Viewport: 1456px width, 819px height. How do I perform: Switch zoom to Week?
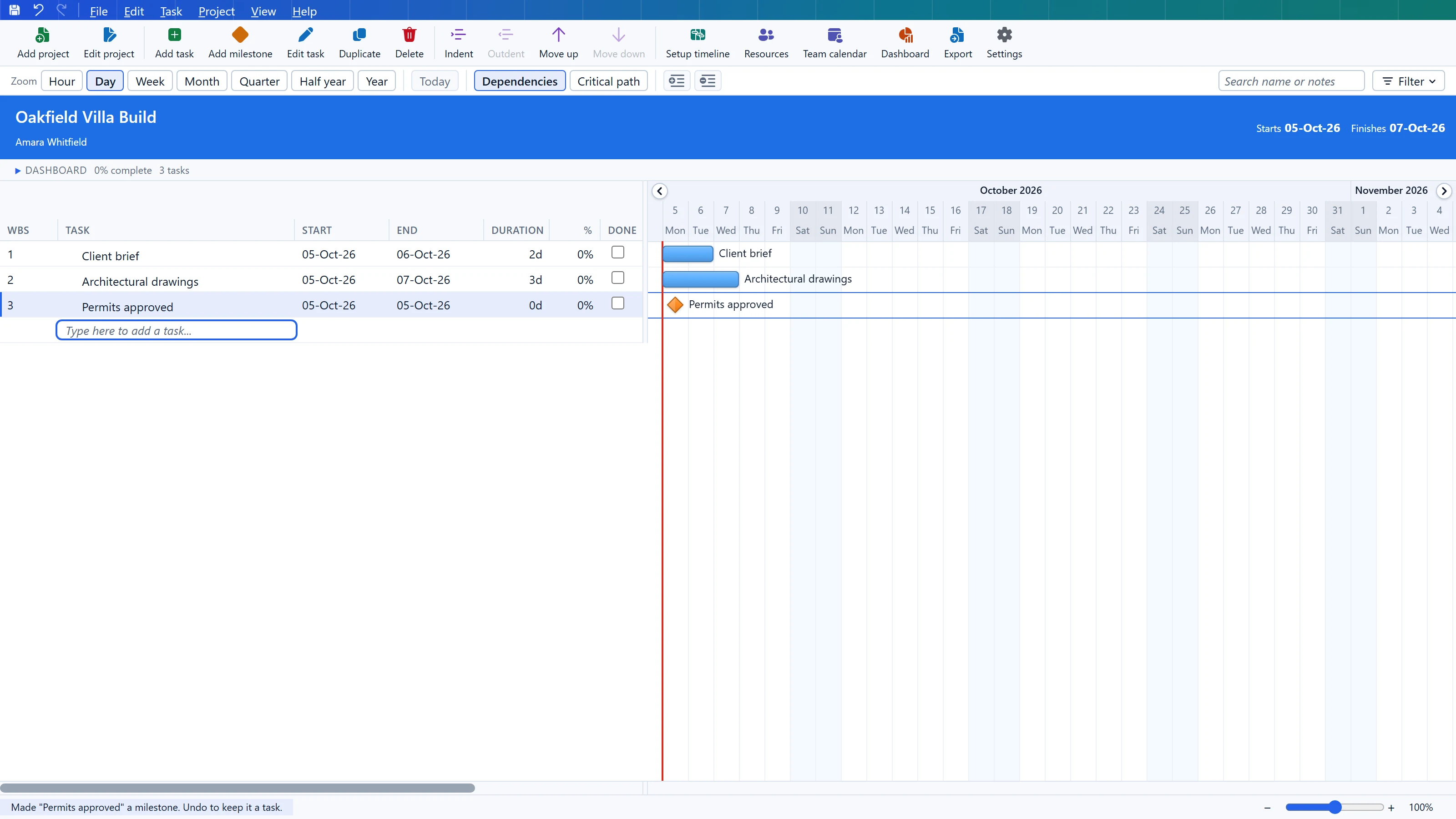[150, 81]
